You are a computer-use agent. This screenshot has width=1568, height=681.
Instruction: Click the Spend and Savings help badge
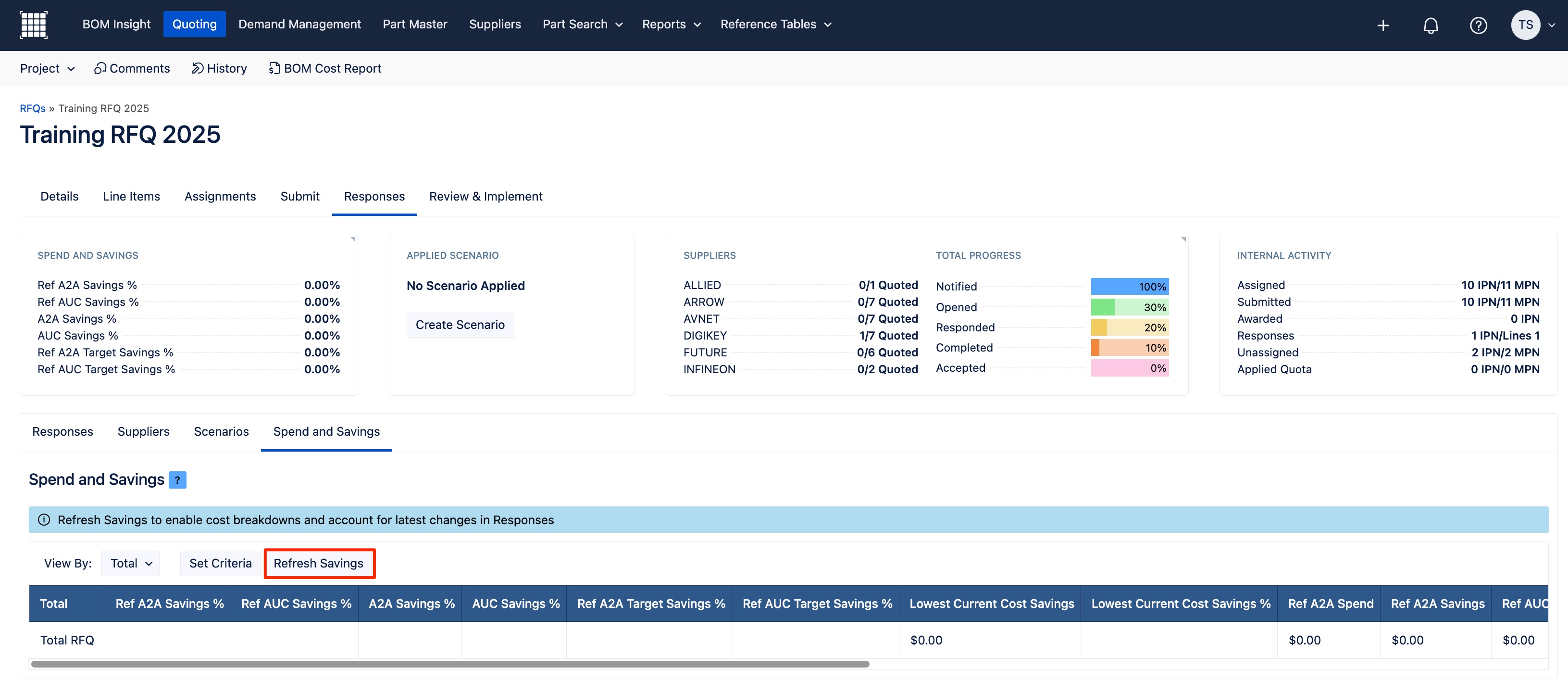coord(177,480)
